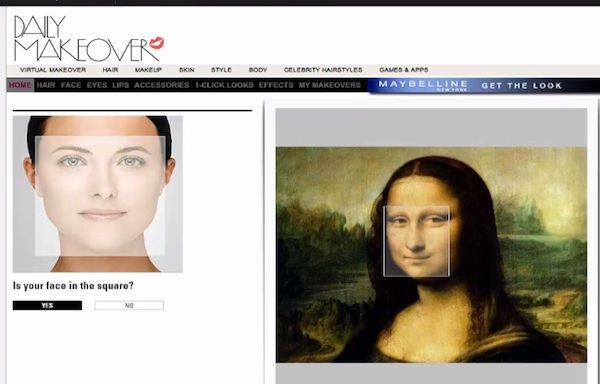Browse Celebrity Hairstyles
Viewport: 600px width, 384px height.
coord(323,70)
